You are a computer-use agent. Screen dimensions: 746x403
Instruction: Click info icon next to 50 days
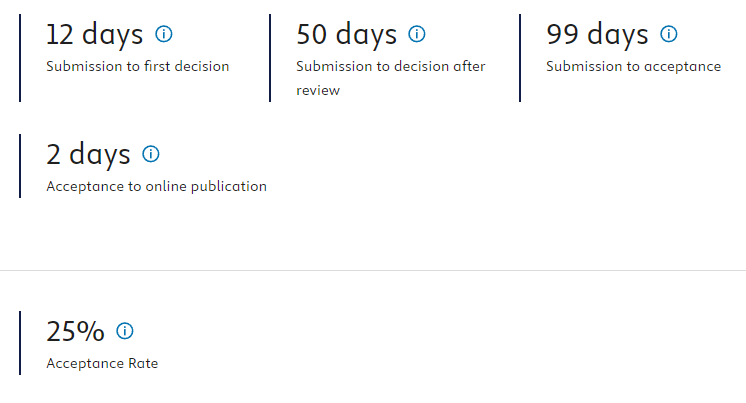point(417,34)
